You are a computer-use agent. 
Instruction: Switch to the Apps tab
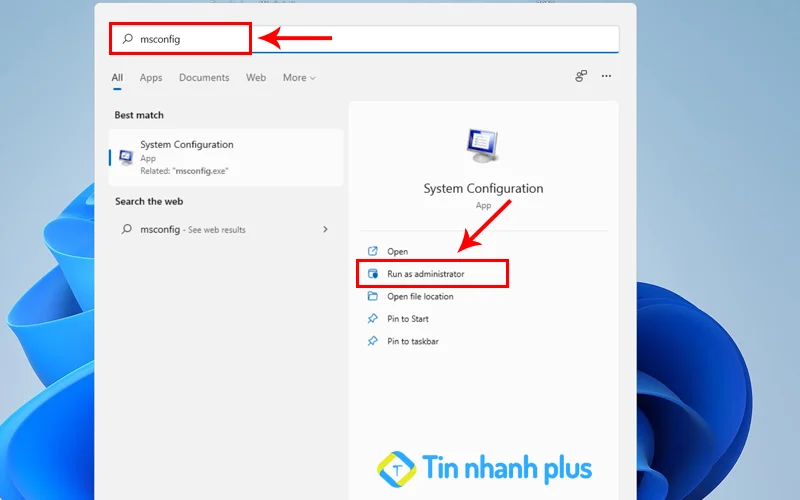coord(151,78)
